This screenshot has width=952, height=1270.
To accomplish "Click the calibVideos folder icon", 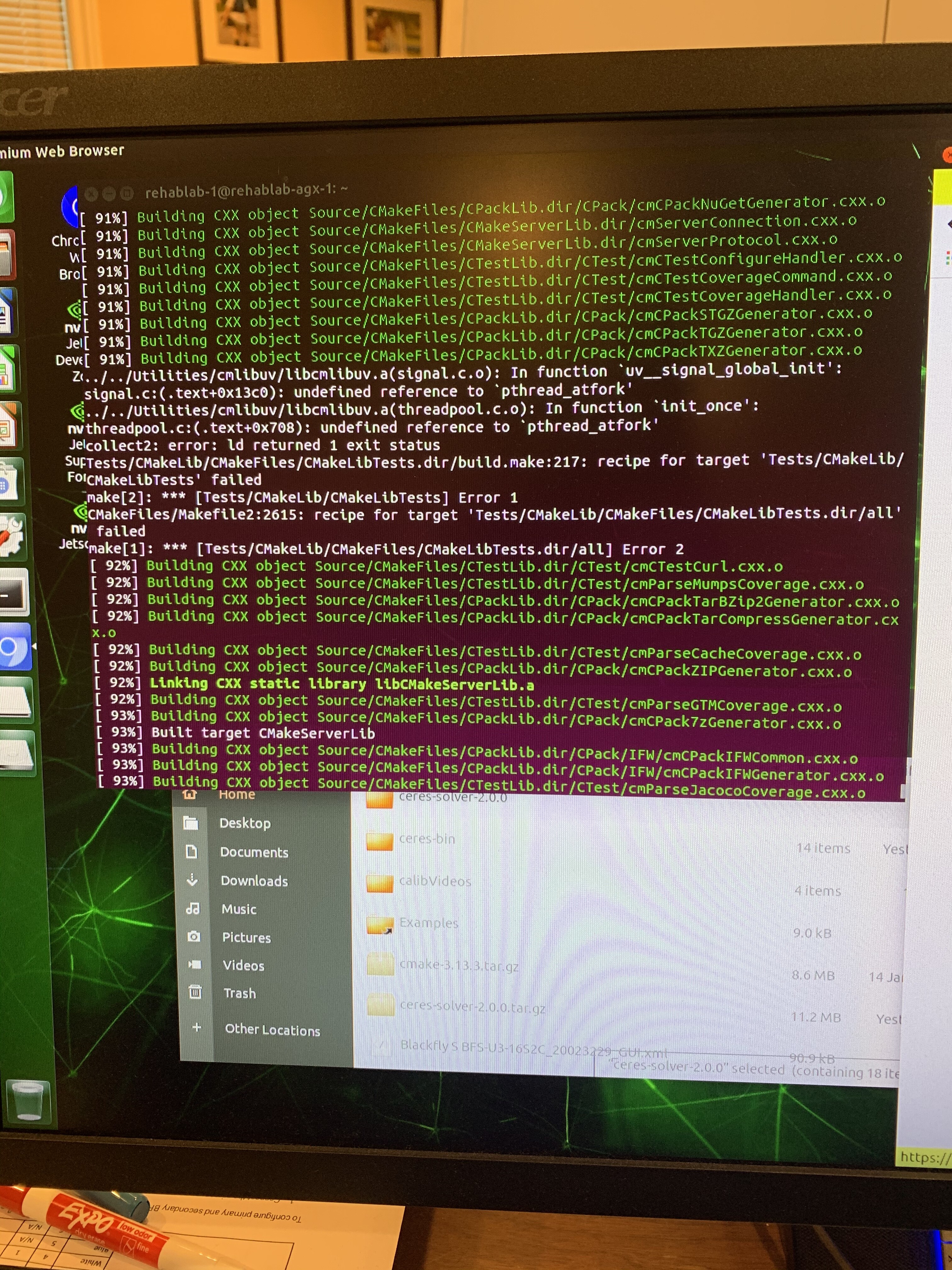I will 379,883.
